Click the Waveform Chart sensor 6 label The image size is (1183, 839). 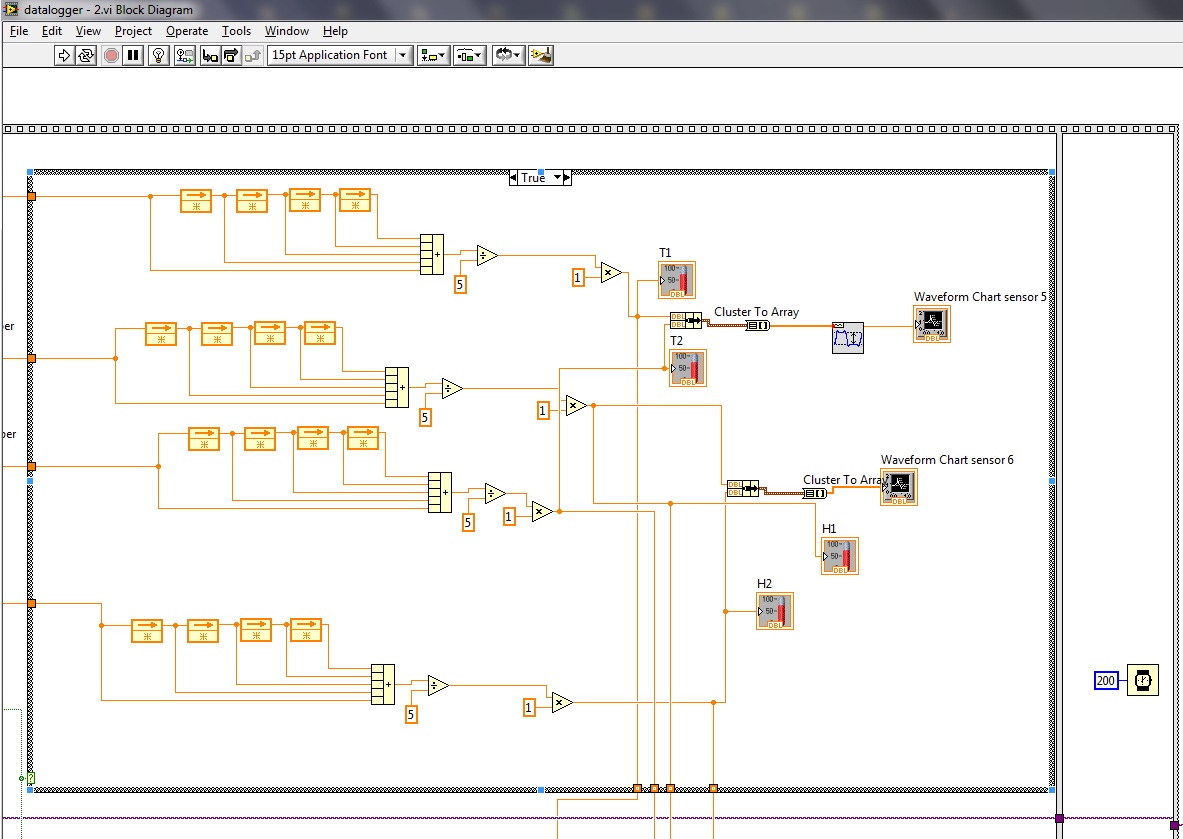click(947, 459)
